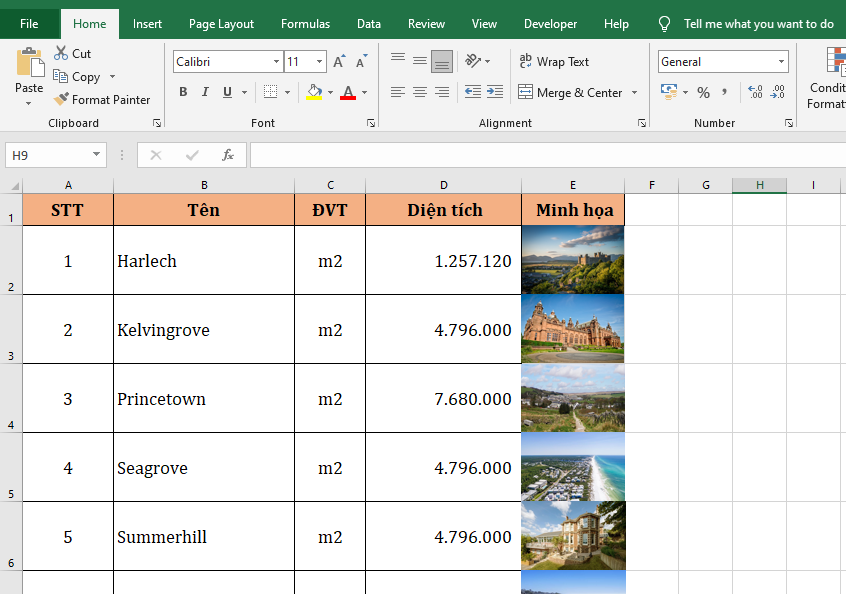846x594 pixels.
Task: Increase font size with the large A icon
Action: click(339, 62)
